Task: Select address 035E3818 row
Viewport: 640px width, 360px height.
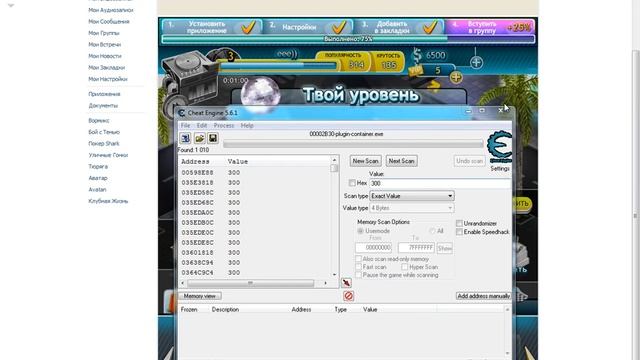Action: (255, 182)
